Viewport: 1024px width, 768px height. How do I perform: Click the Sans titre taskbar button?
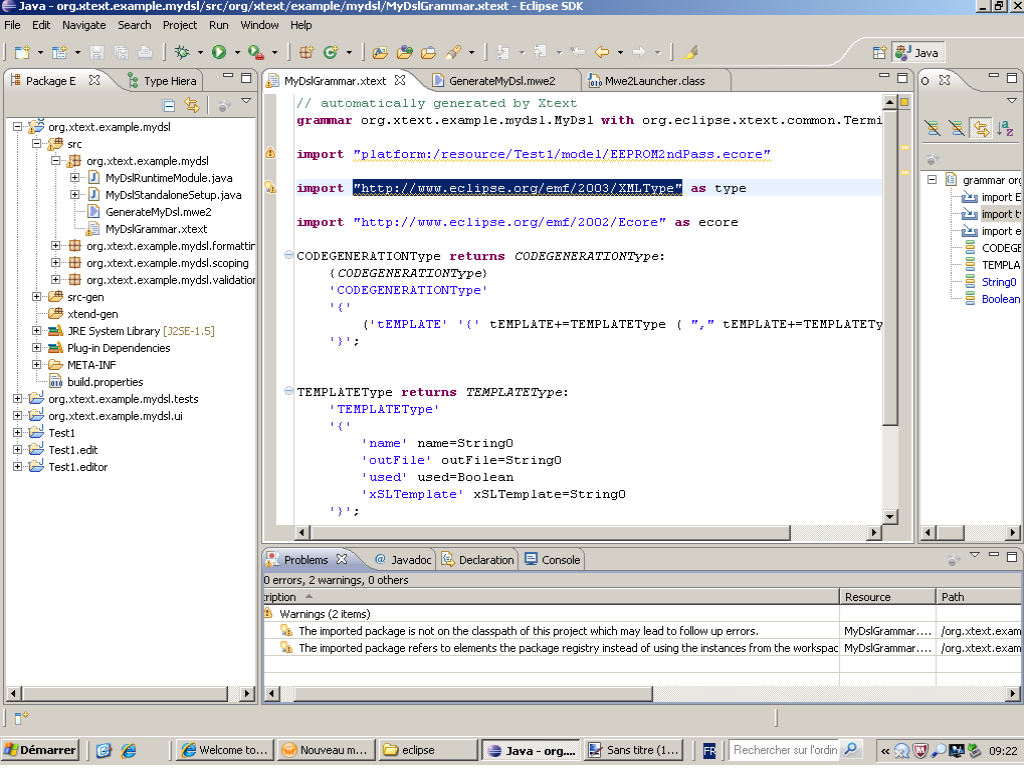pos(633,750)
